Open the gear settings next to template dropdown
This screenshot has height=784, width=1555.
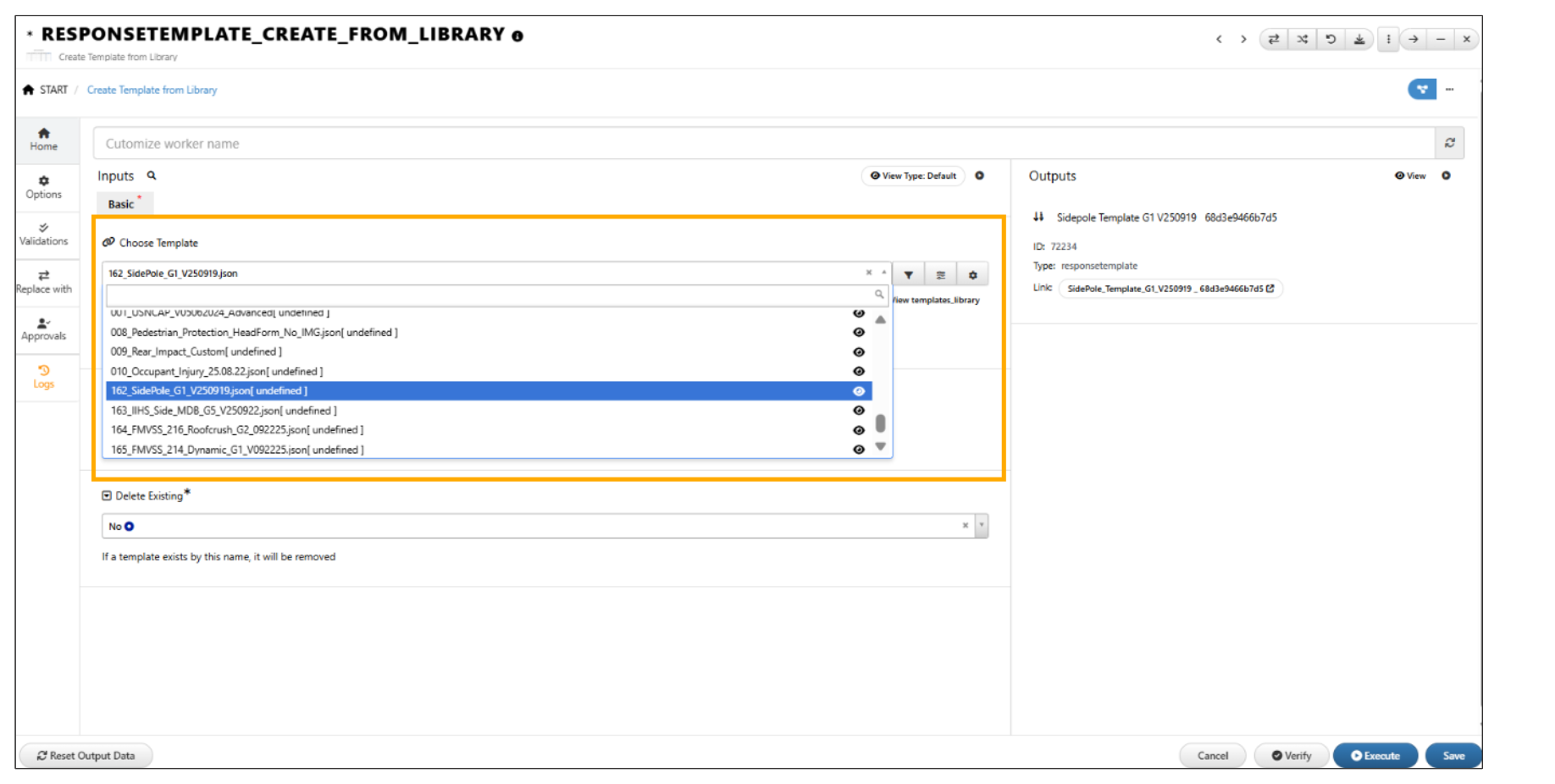coord(972,274)
